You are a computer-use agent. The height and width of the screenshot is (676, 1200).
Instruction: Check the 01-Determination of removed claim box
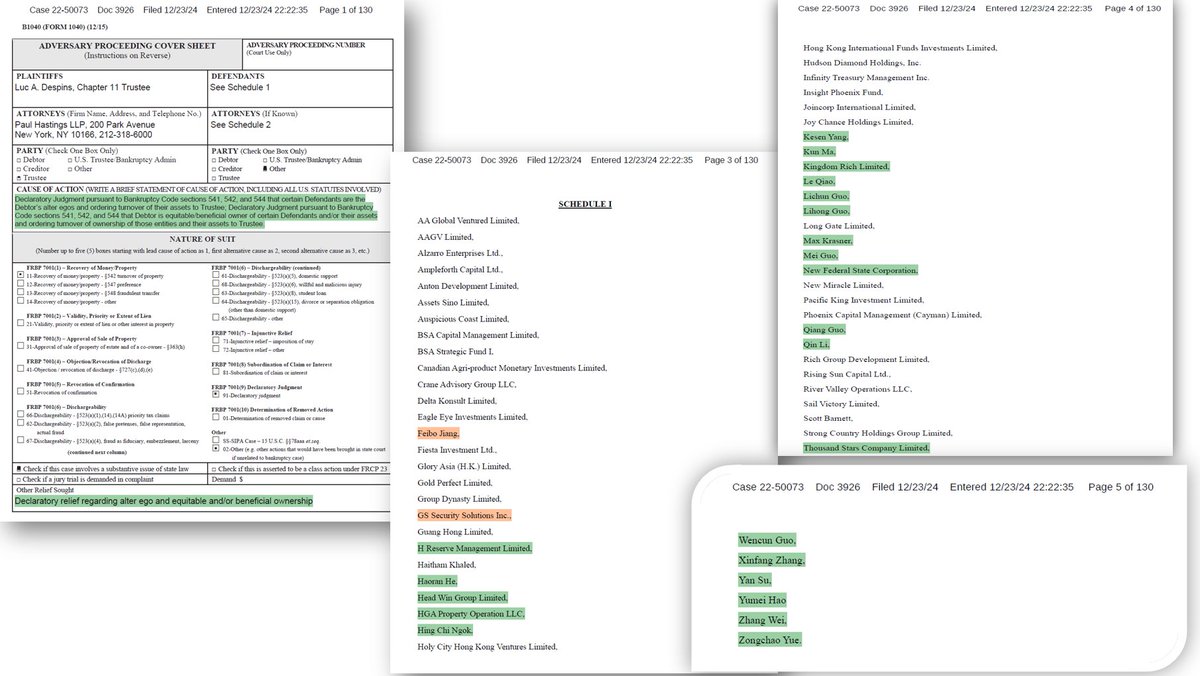point(216,417)
